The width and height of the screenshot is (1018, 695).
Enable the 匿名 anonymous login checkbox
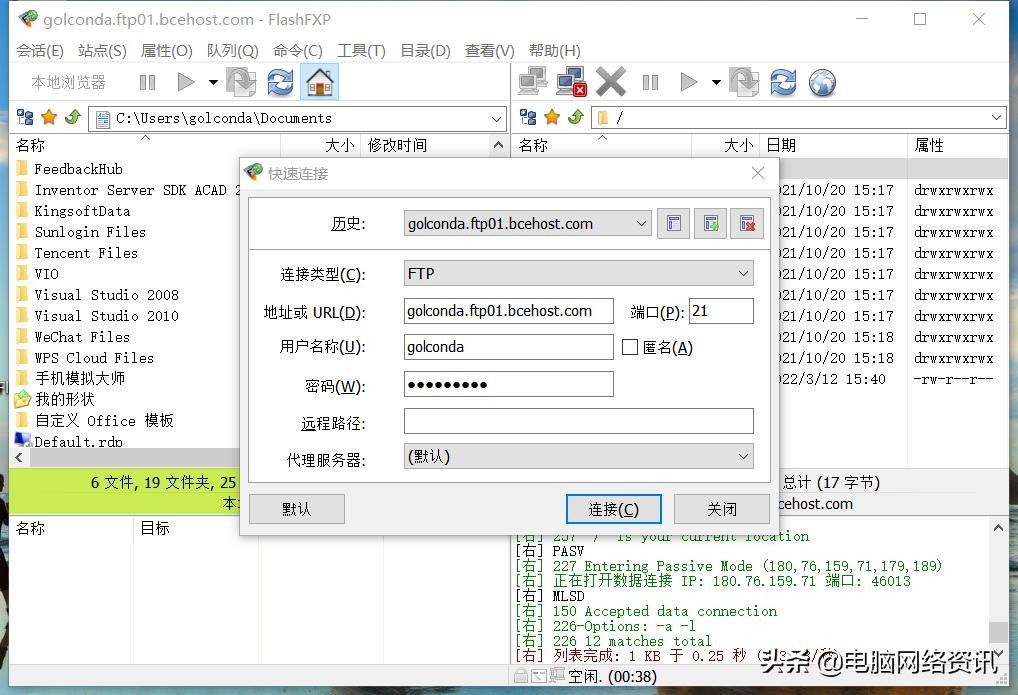(630, 348)
